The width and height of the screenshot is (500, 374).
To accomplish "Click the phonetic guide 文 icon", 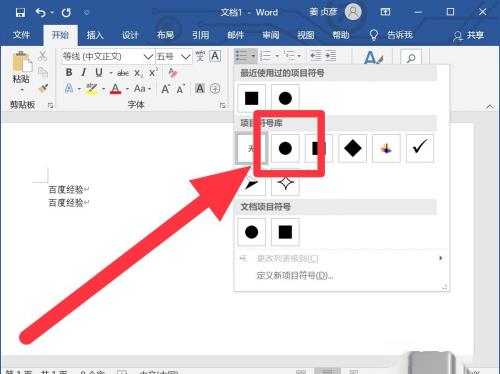I will tap(200, 56).
